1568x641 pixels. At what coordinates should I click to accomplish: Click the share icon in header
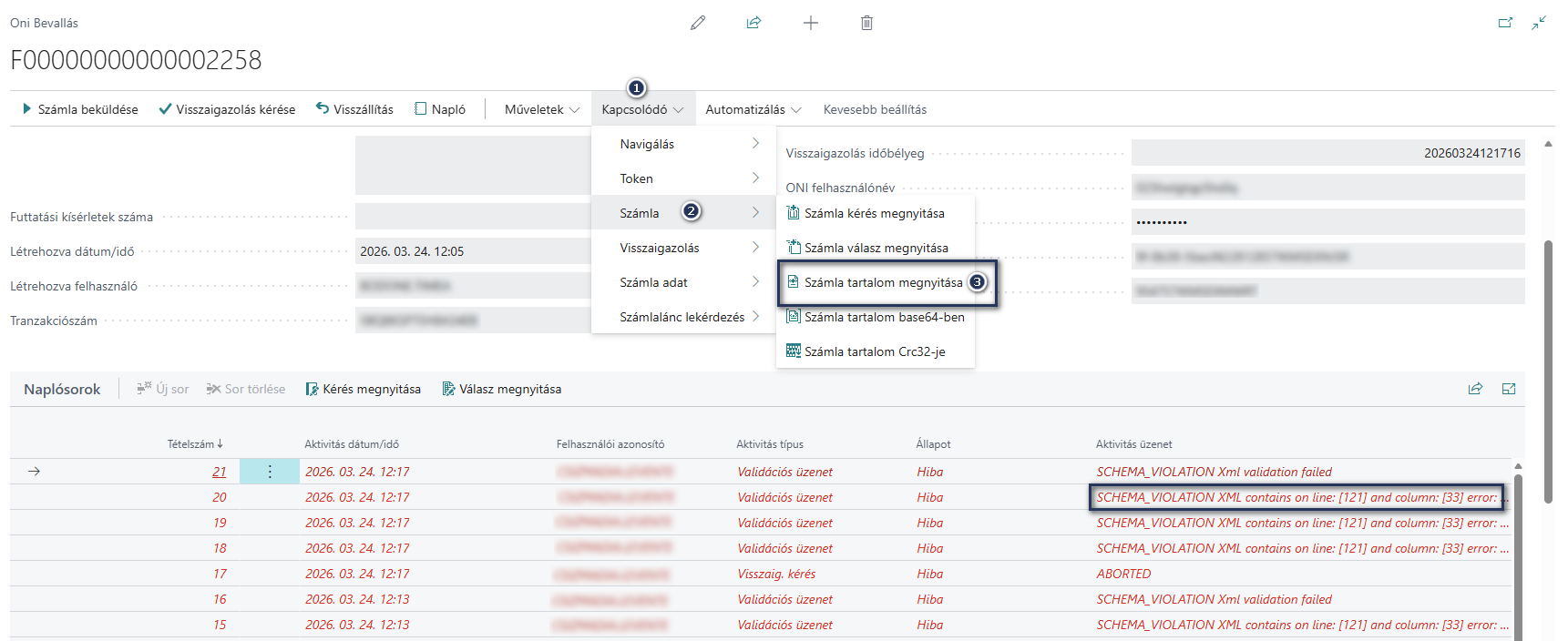[x=753, y=23]
